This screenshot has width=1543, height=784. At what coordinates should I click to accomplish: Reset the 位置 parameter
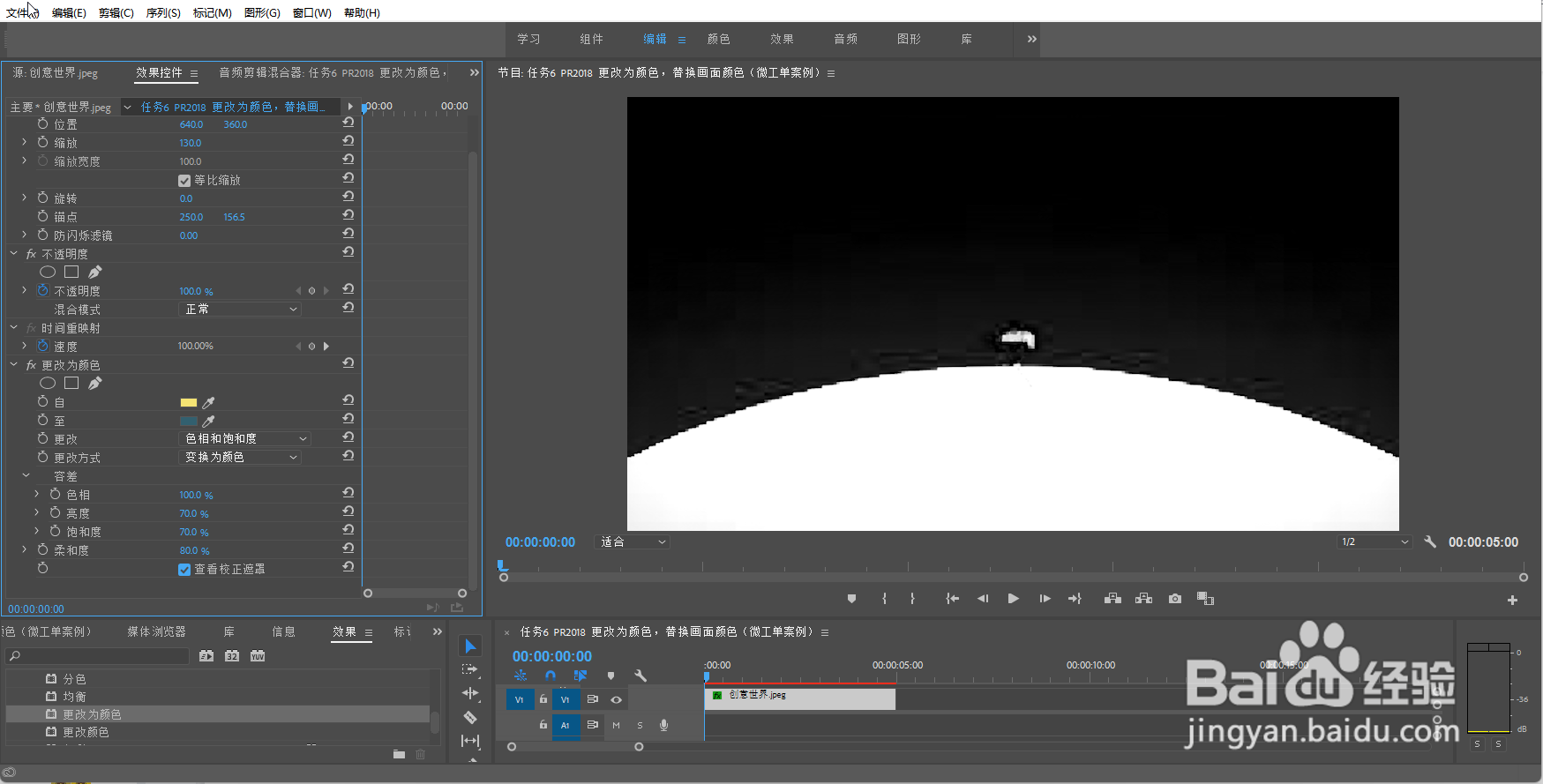tap(348, 123)
